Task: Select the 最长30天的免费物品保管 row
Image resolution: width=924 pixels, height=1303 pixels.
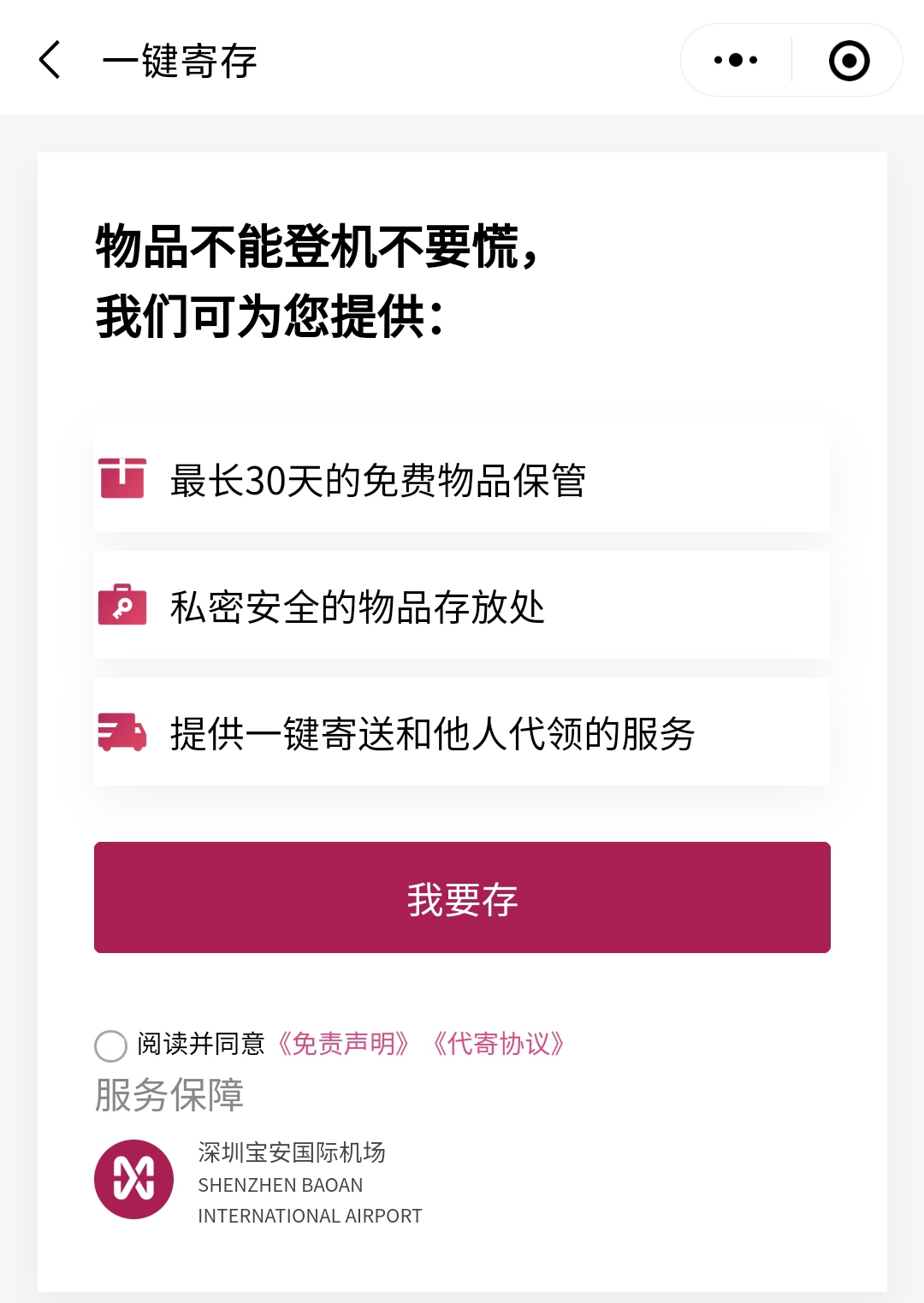Action: pyautogui.click(x=462, y=478)
